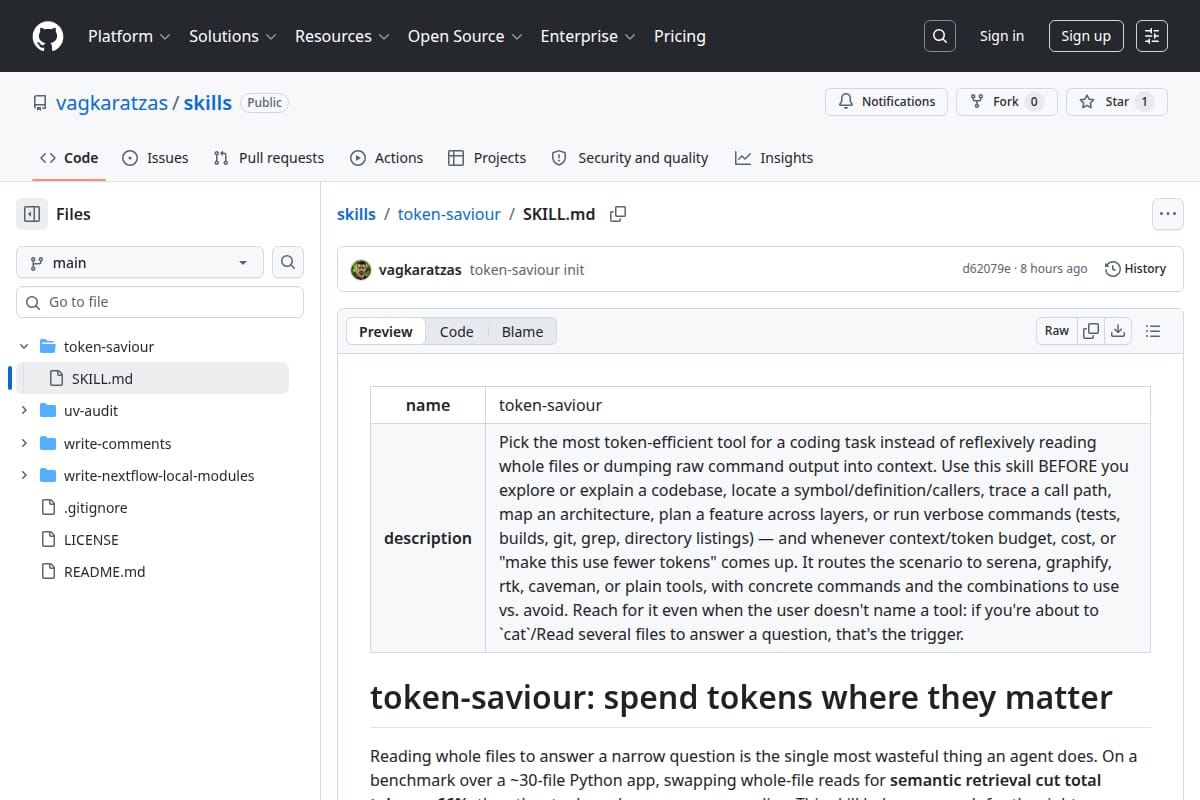The width and height of the screenshot is (1200, 800).
Task: Open the Open Source menu dropdown
Action: 465,36
